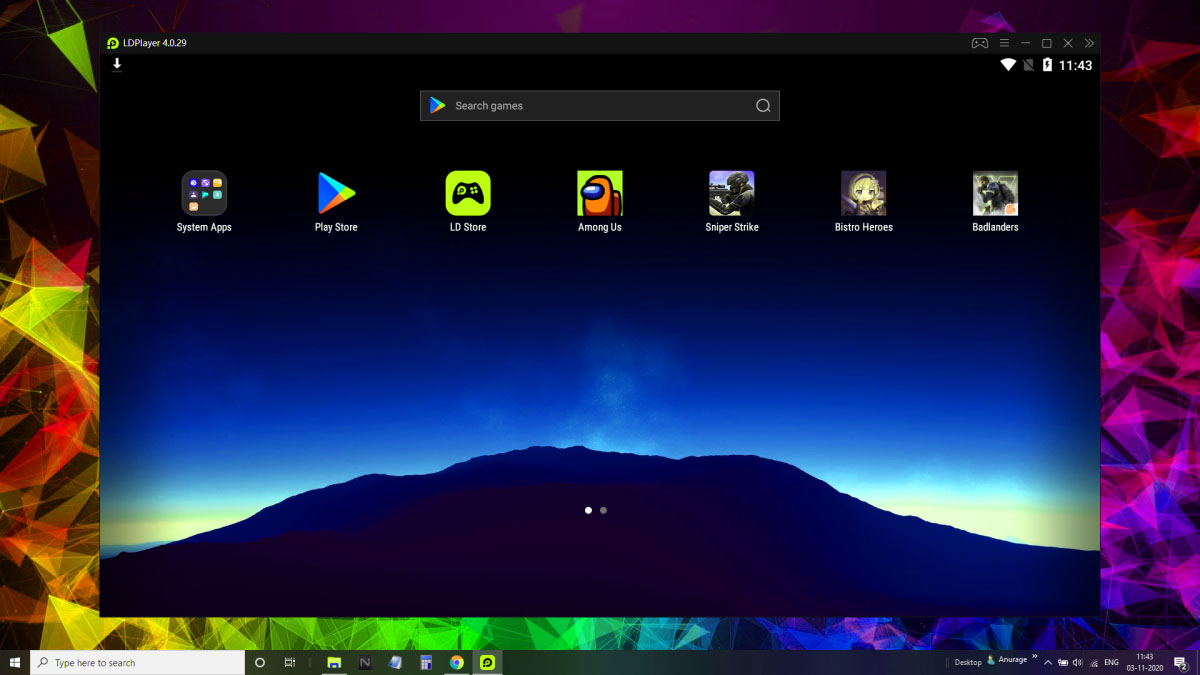Open the ENG language selector in taskbar
The height and width of the screenshot is (675, 1200).
click(x=1111, y=662)
